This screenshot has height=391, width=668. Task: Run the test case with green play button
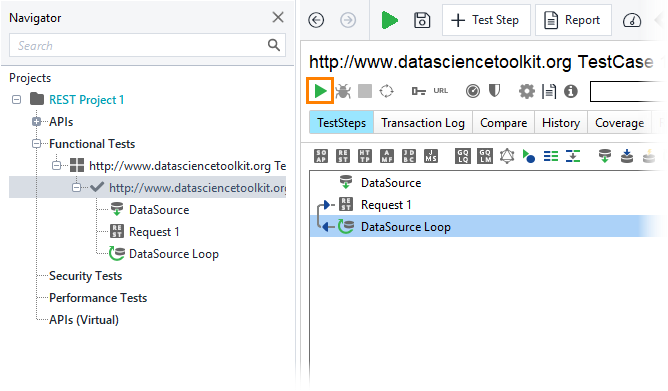320,91
